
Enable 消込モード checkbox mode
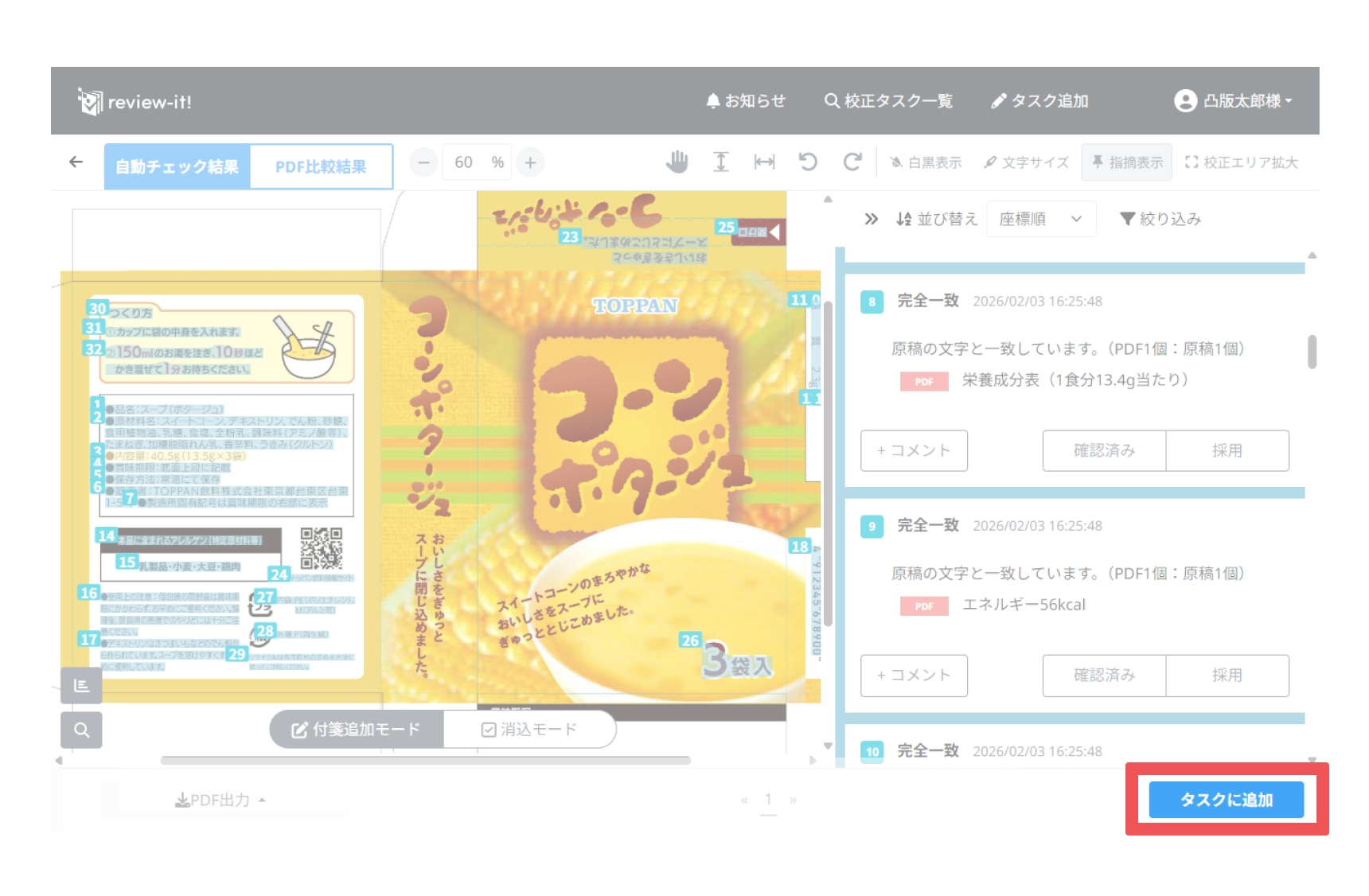(529, 730)
